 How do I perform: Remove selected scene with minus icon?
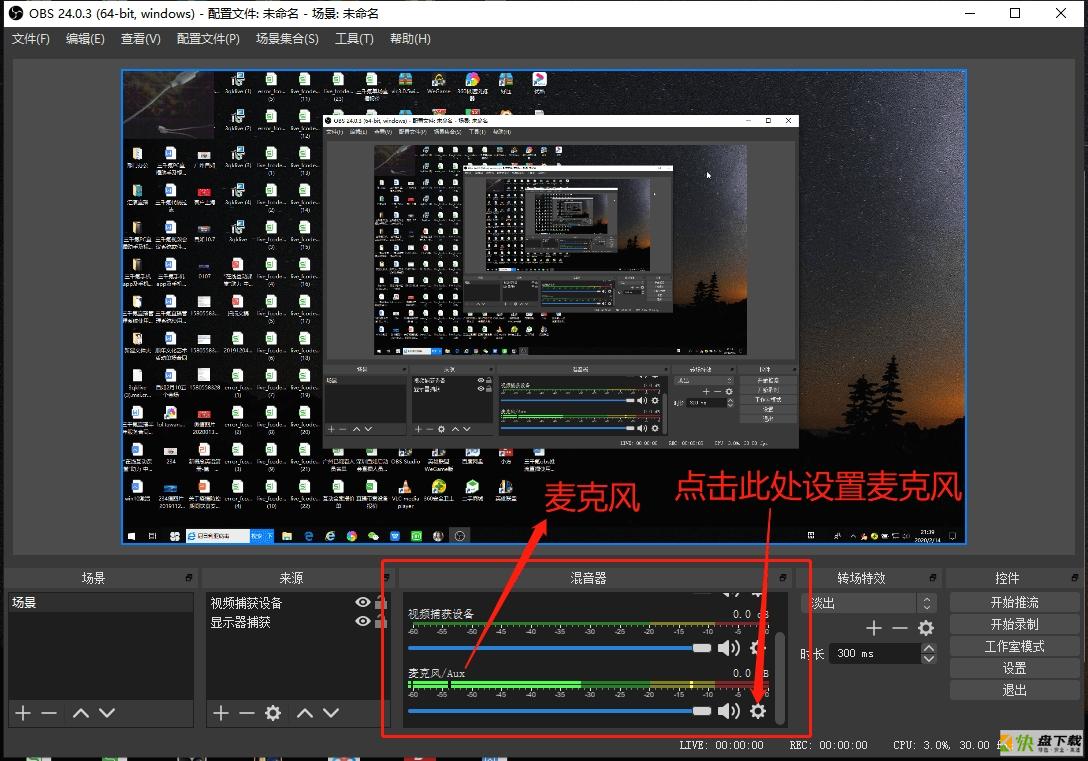click(x=49, y=713)
